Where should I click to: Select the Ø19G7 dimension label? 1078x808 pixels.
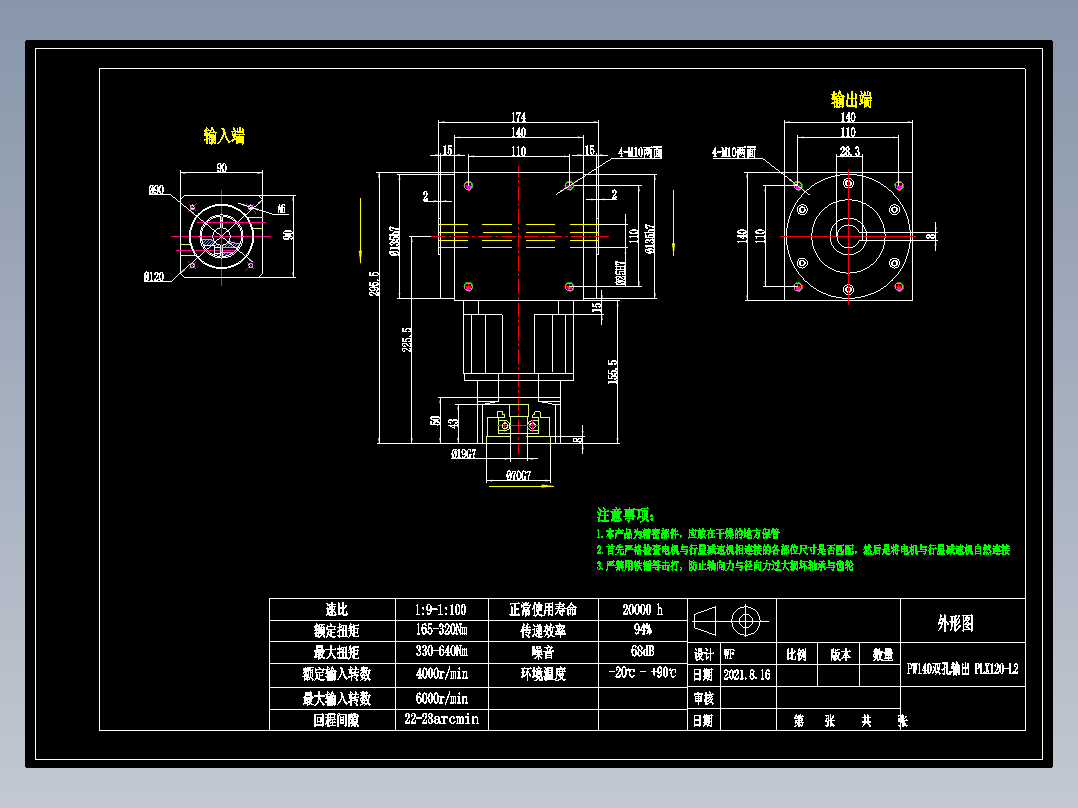(462, 453)
